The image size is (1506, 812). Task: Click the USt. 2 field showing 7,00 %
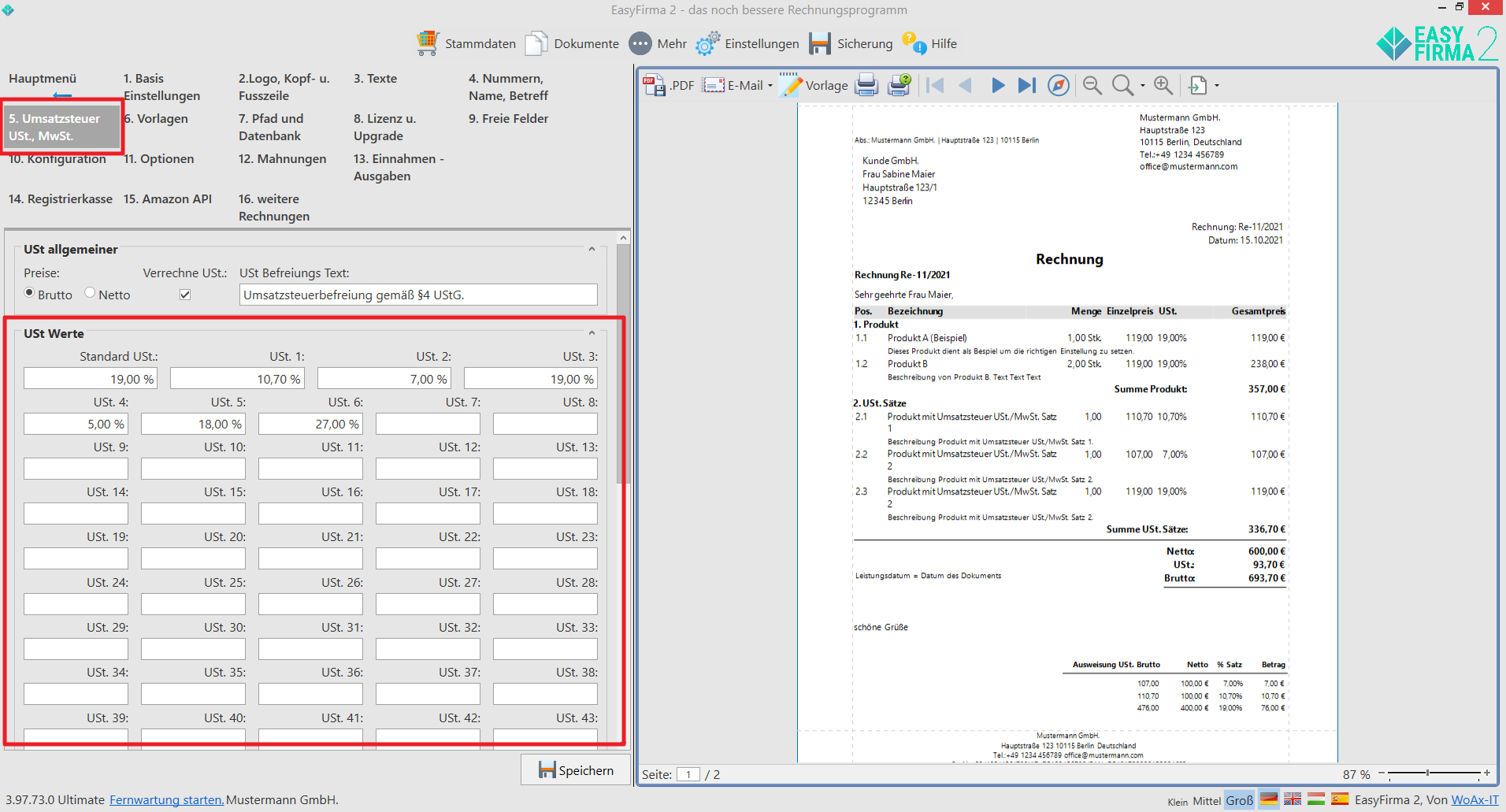(384, 379)
